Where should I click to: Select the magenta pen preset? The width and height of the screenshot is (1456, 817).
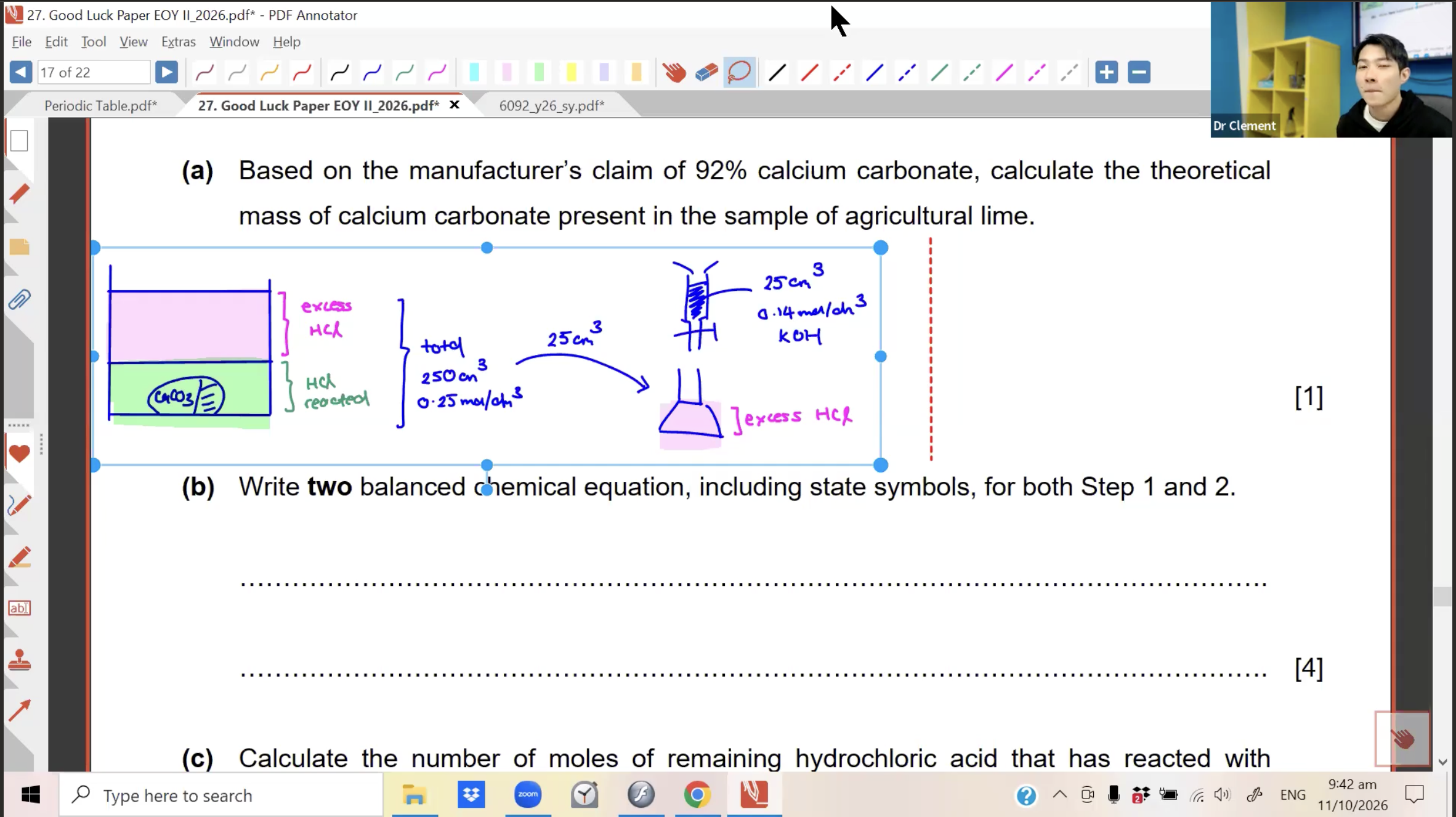(437, 73)
